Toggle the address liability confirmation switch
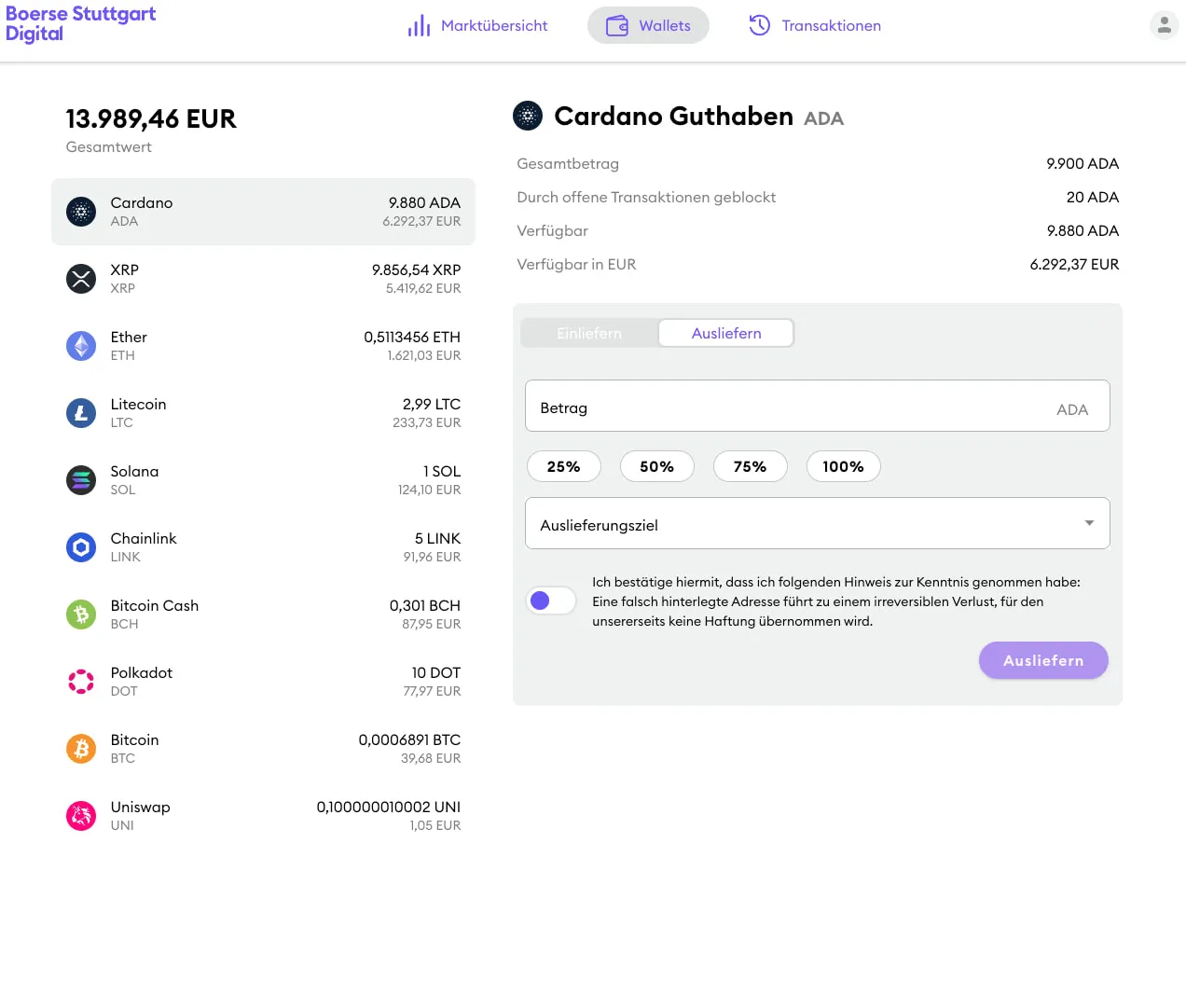1186x1008 pixels. (x=551, y=601)
